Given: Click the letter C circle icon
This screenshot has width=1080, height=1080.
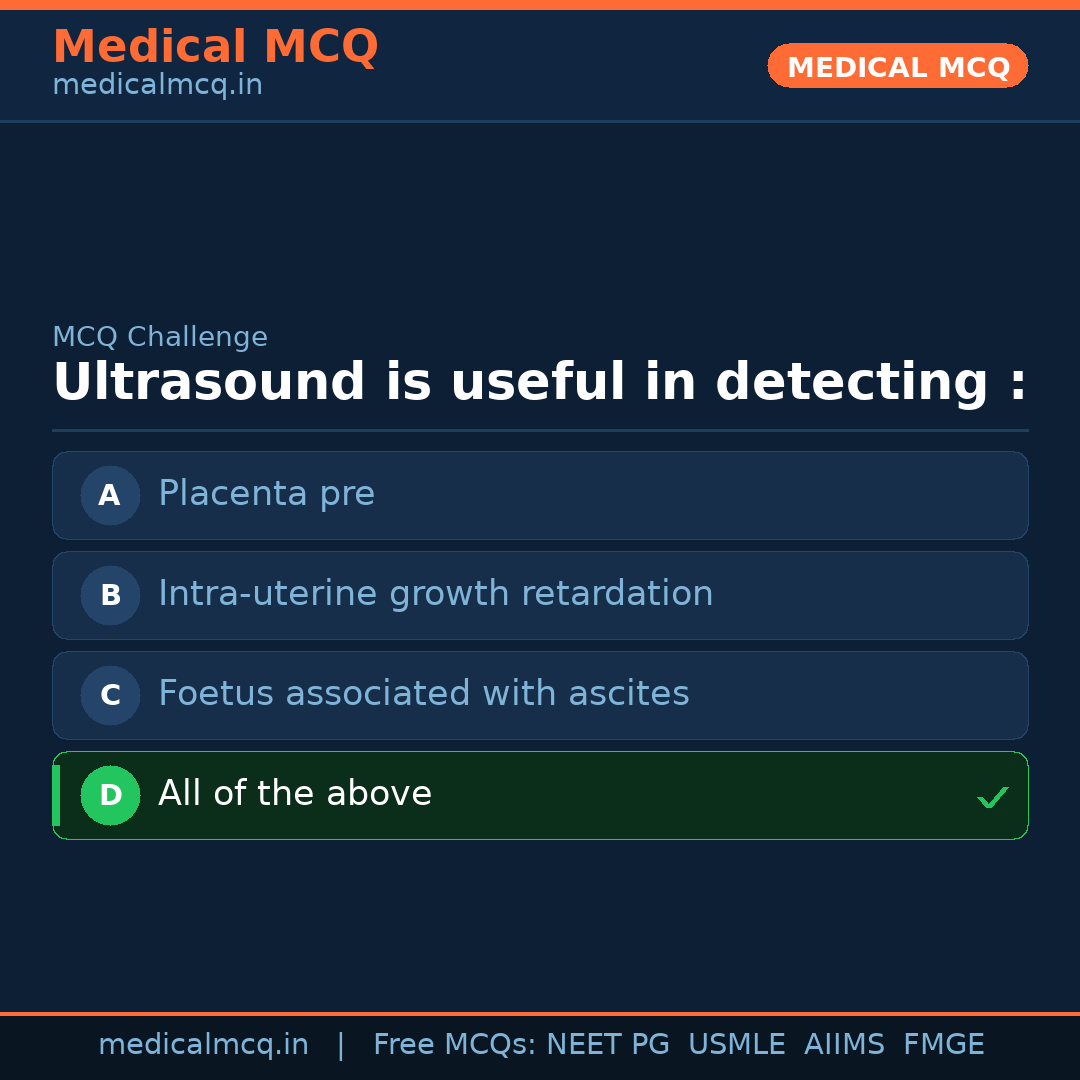Looking at the screenshot, I should click(x=110, y=695).
